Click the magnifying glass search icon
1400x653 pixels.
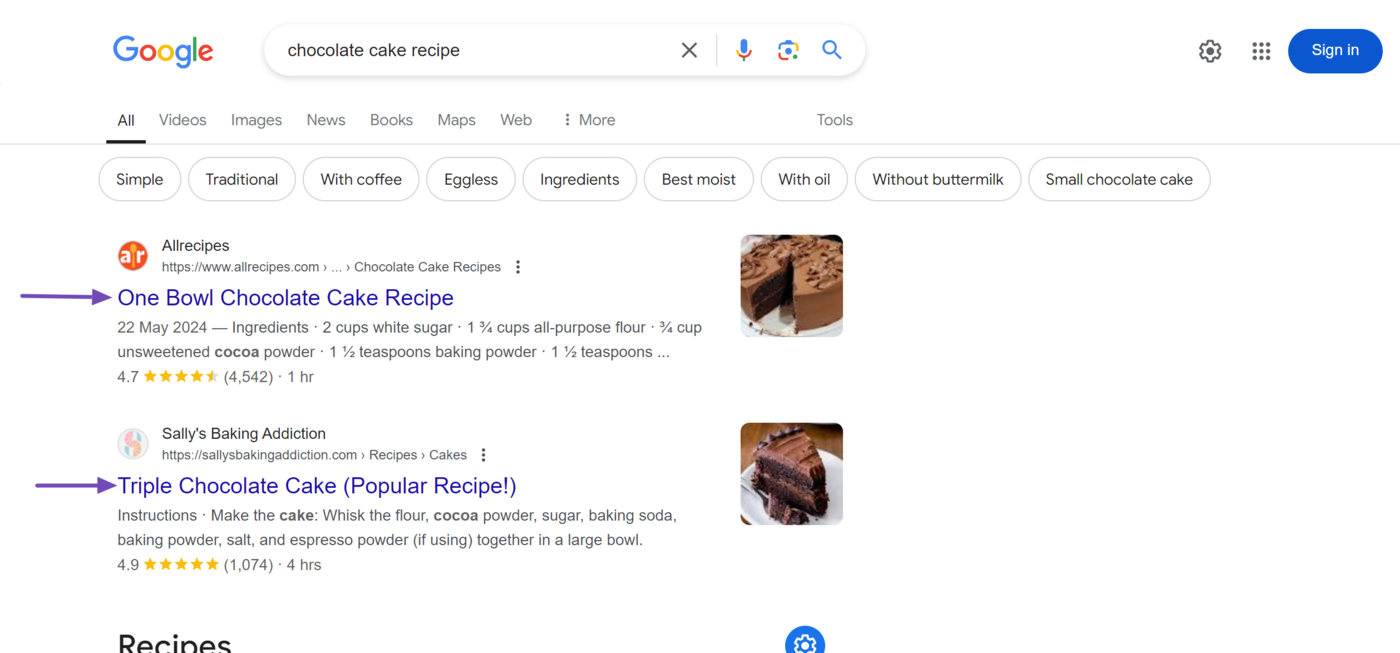click(x=832, y=50)
